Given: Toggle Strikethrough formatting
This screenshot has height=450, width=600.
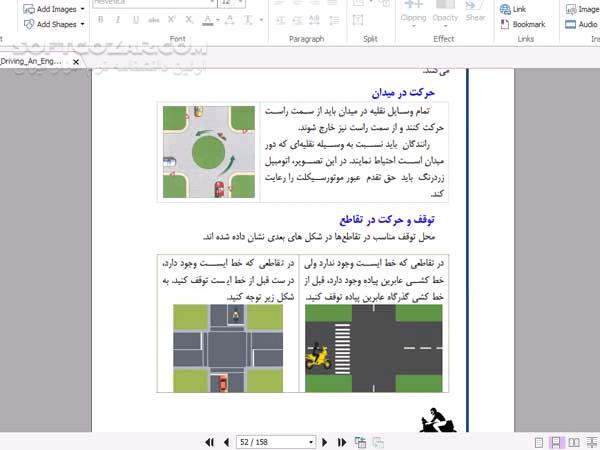Looking at the screenshot, I should pos(154,20).
